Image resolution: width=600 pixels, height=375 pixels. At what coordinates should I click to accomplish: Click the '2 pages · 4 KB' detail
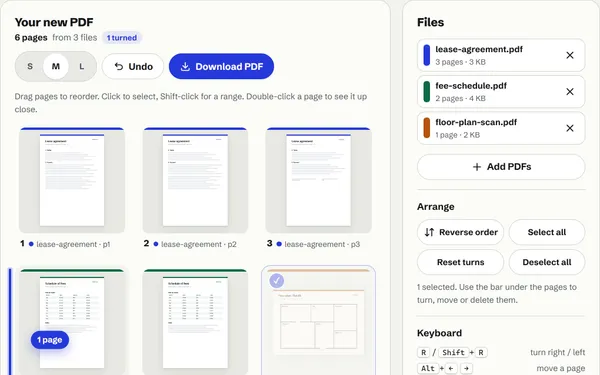460,98
